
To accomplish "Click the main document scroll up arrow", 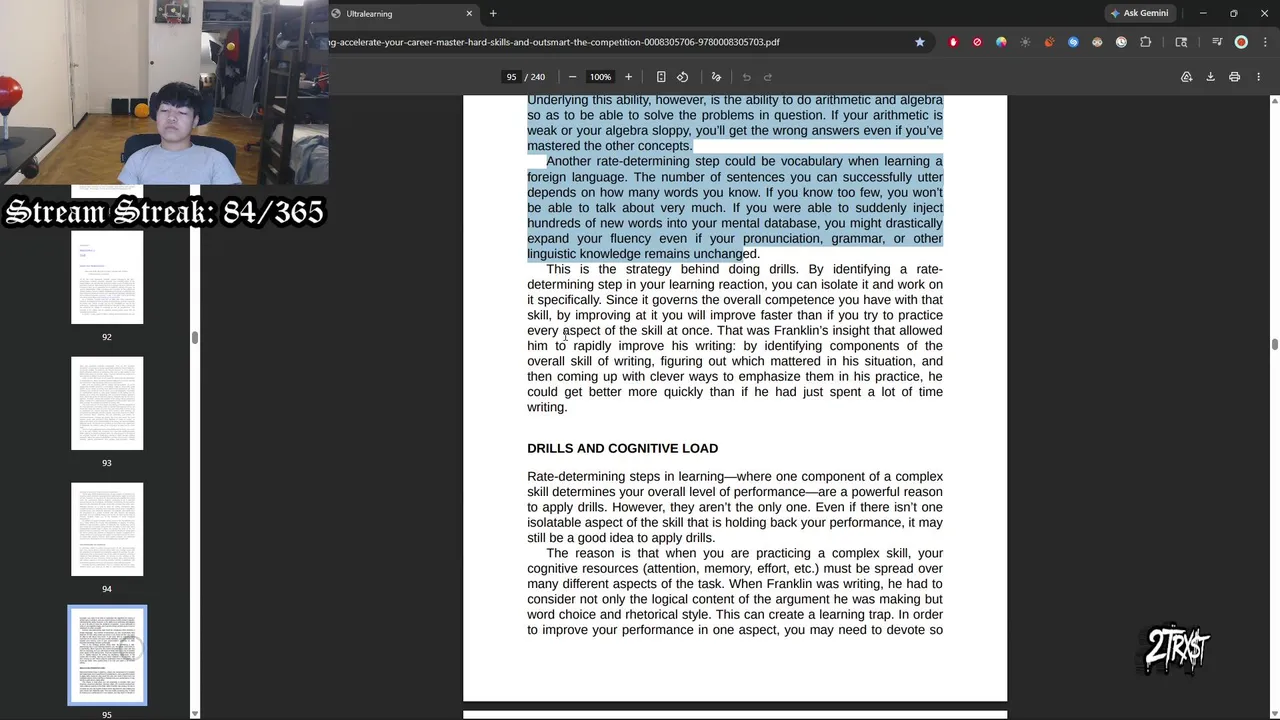I will coord(1274,101).
